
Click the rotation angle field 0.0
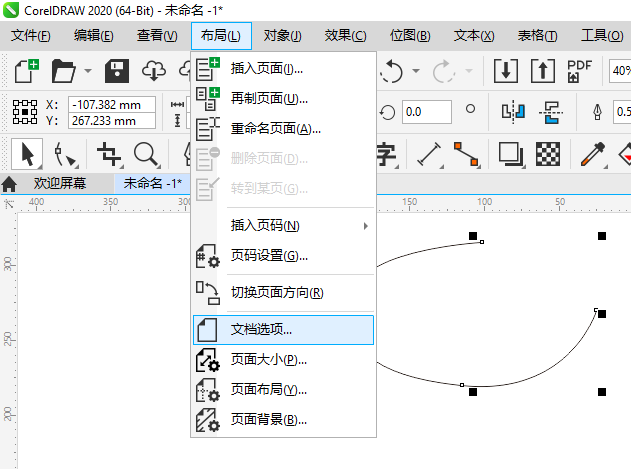pyautogui.click(x=427, y=112)
